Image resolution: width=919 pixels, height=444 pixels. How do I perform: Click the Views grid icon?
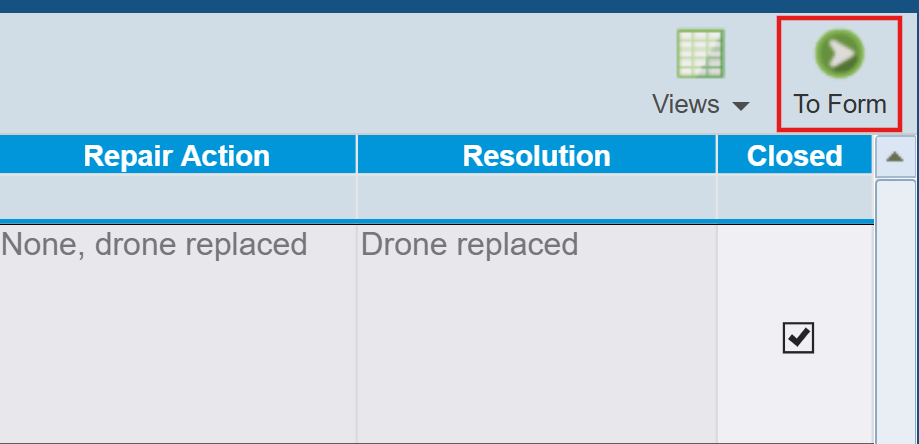[701, 54]
